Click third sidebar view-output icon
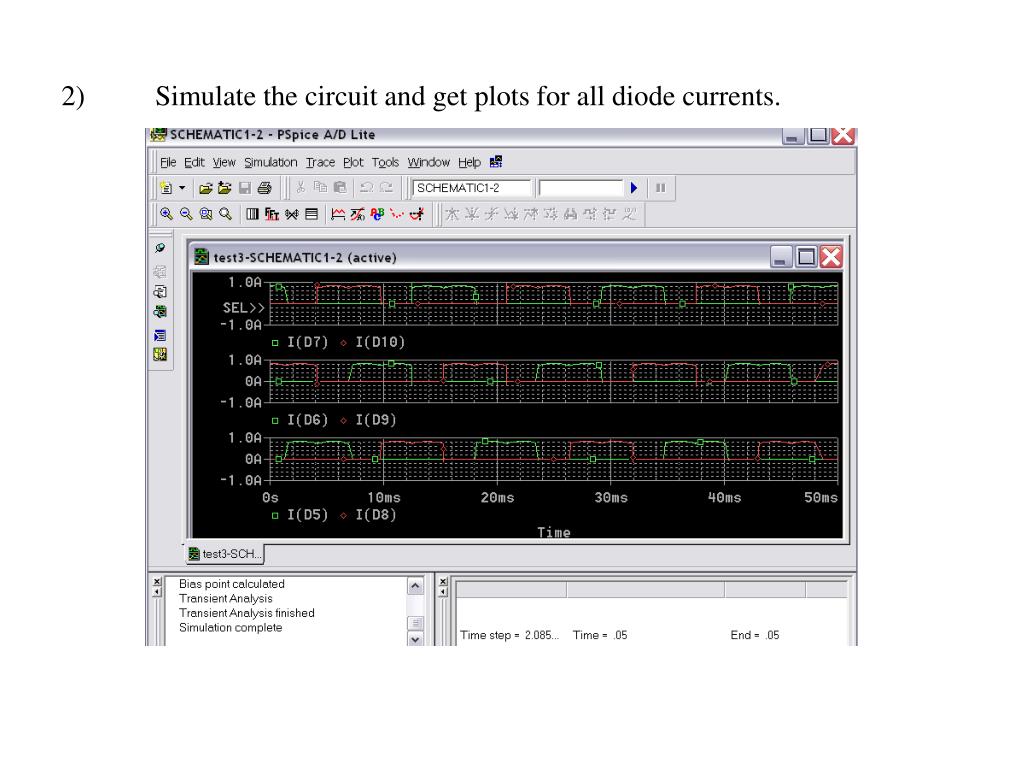Viewport: 1024px width, 768px height. 160,291
